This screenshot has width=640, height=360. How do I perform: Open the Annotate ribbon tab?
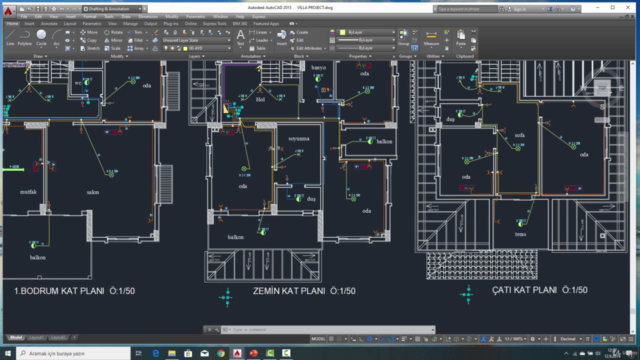click(x=49, y=24)
